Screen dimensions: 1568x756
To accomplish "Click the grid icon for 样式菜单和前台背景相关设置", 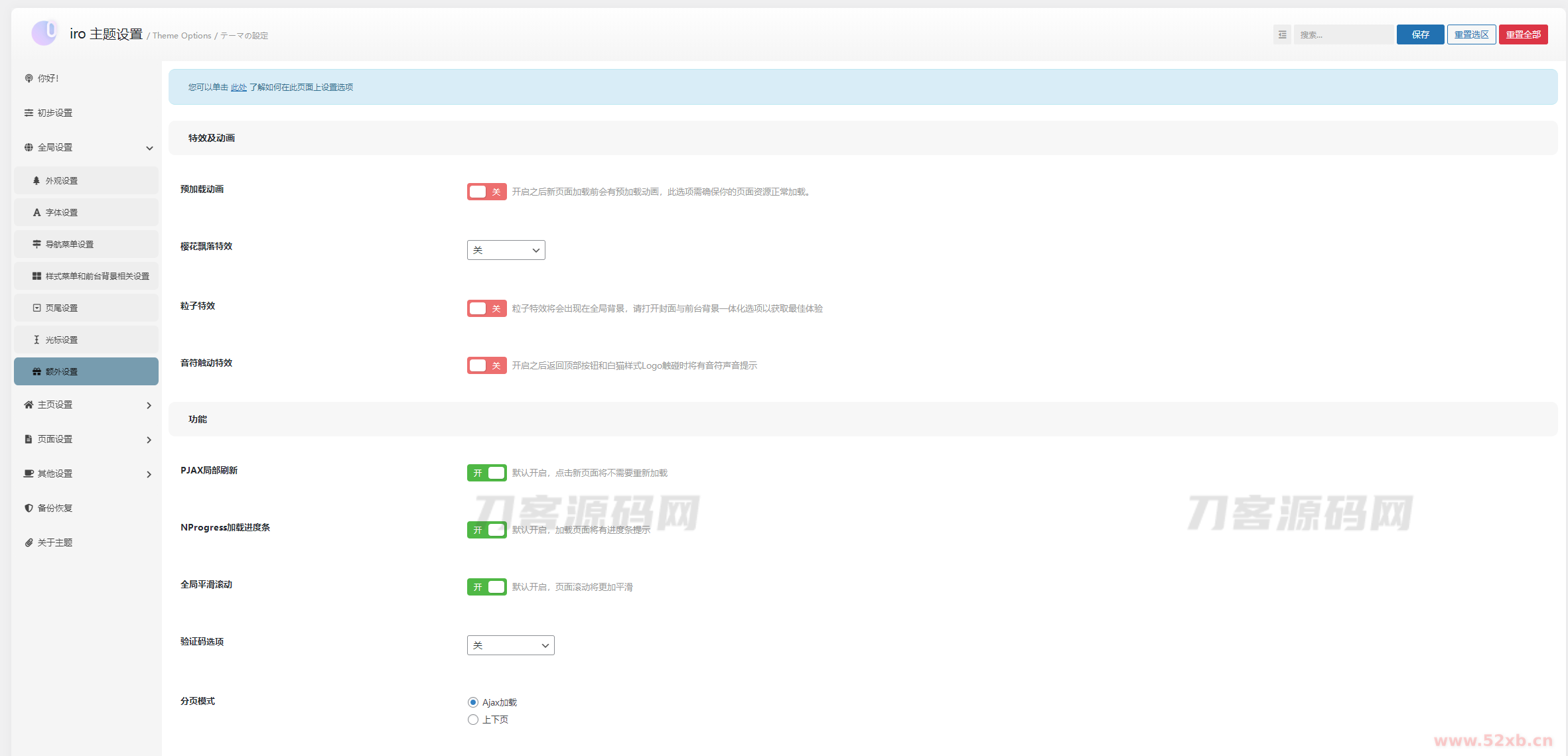I will 36,276.
